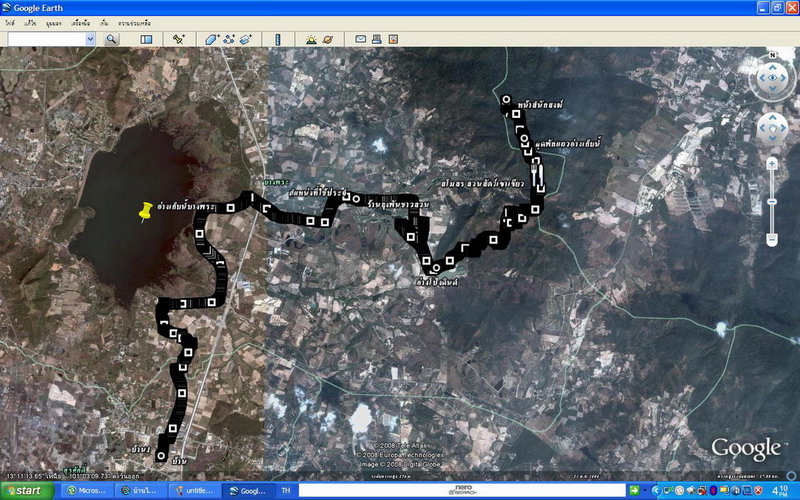Screen dimensions: 800x500
Task: Click the Add Image Overlay icon
Action: click(x=245, y=39)
